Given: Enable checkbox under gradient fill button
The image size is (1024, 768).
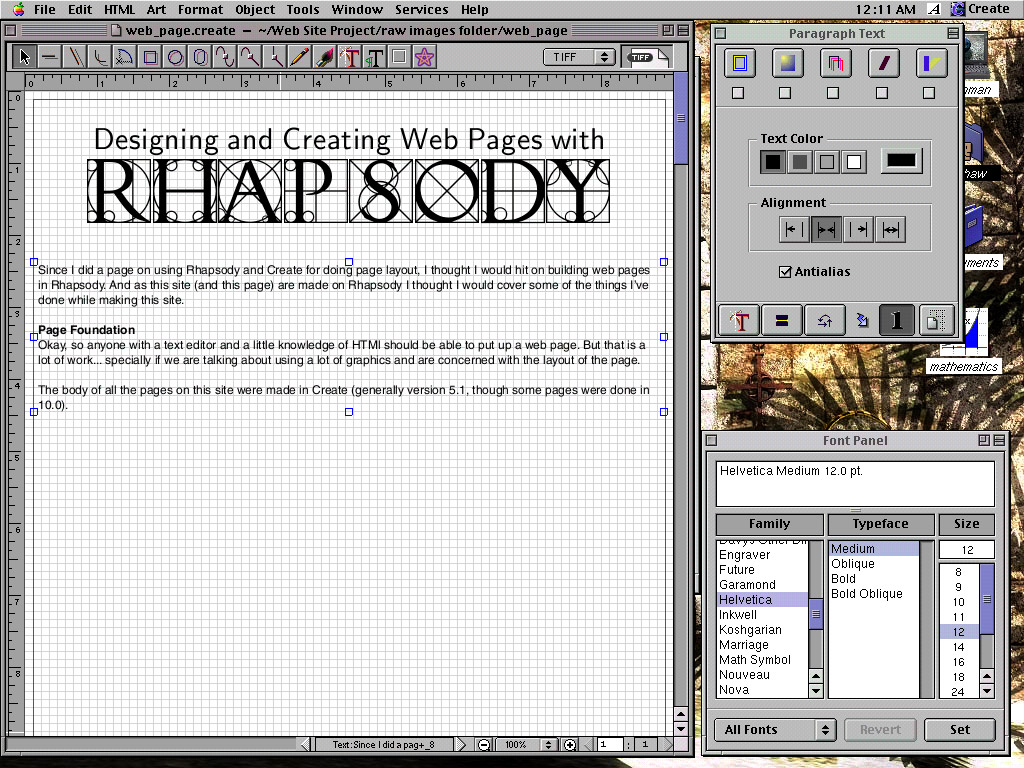Looking at the screenshot, I should coord(785,93).
